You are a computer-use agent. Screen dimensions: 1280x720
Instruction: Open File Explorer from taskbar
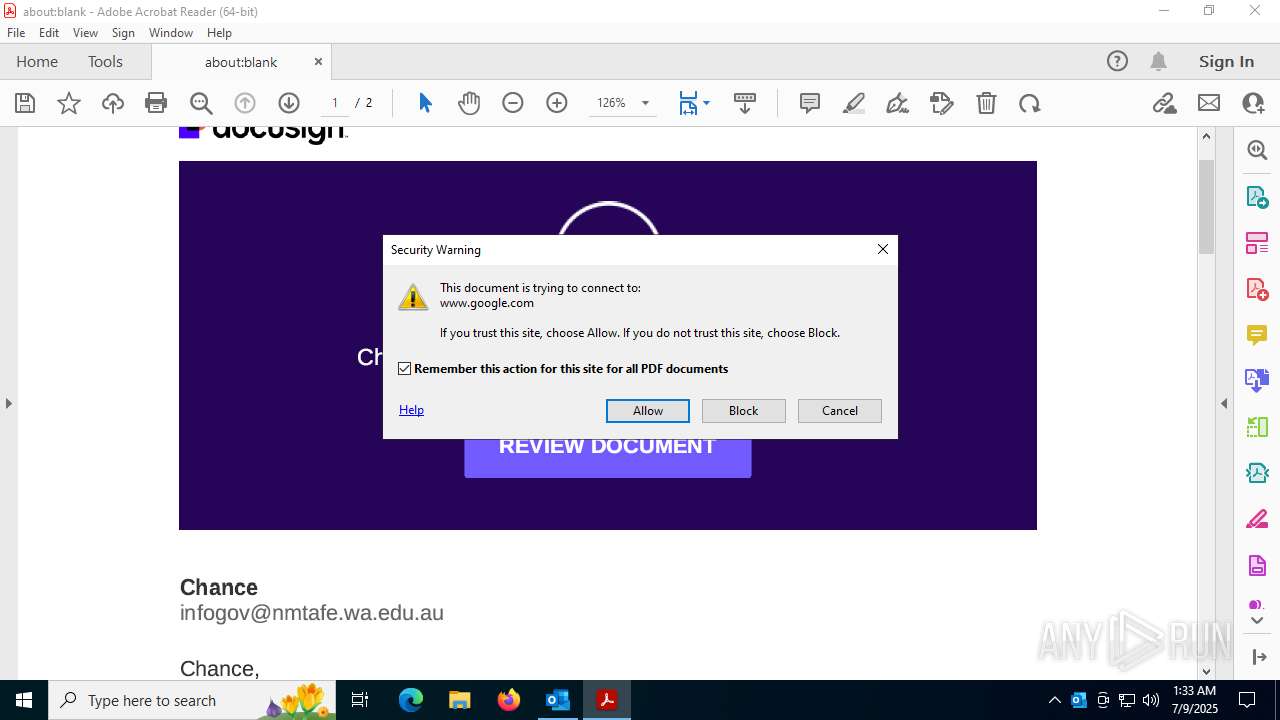point(460,700)
